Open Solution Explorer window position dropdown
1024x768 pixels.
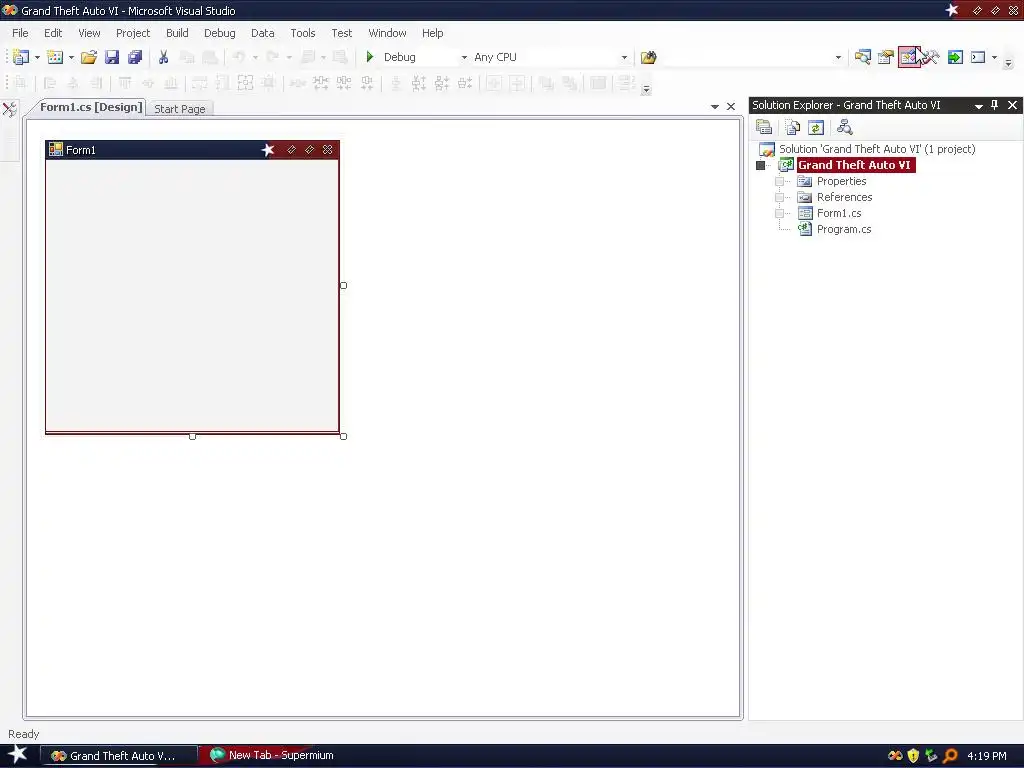pyautogui.click(x=978, y=106)
